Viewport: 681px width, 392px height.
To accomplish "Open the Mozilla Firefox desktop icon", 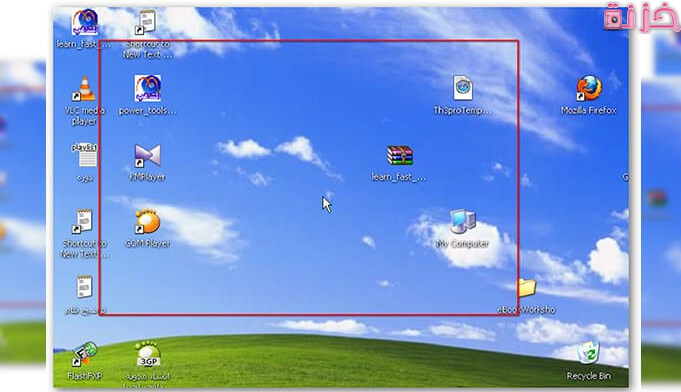I will click(589, 89).
